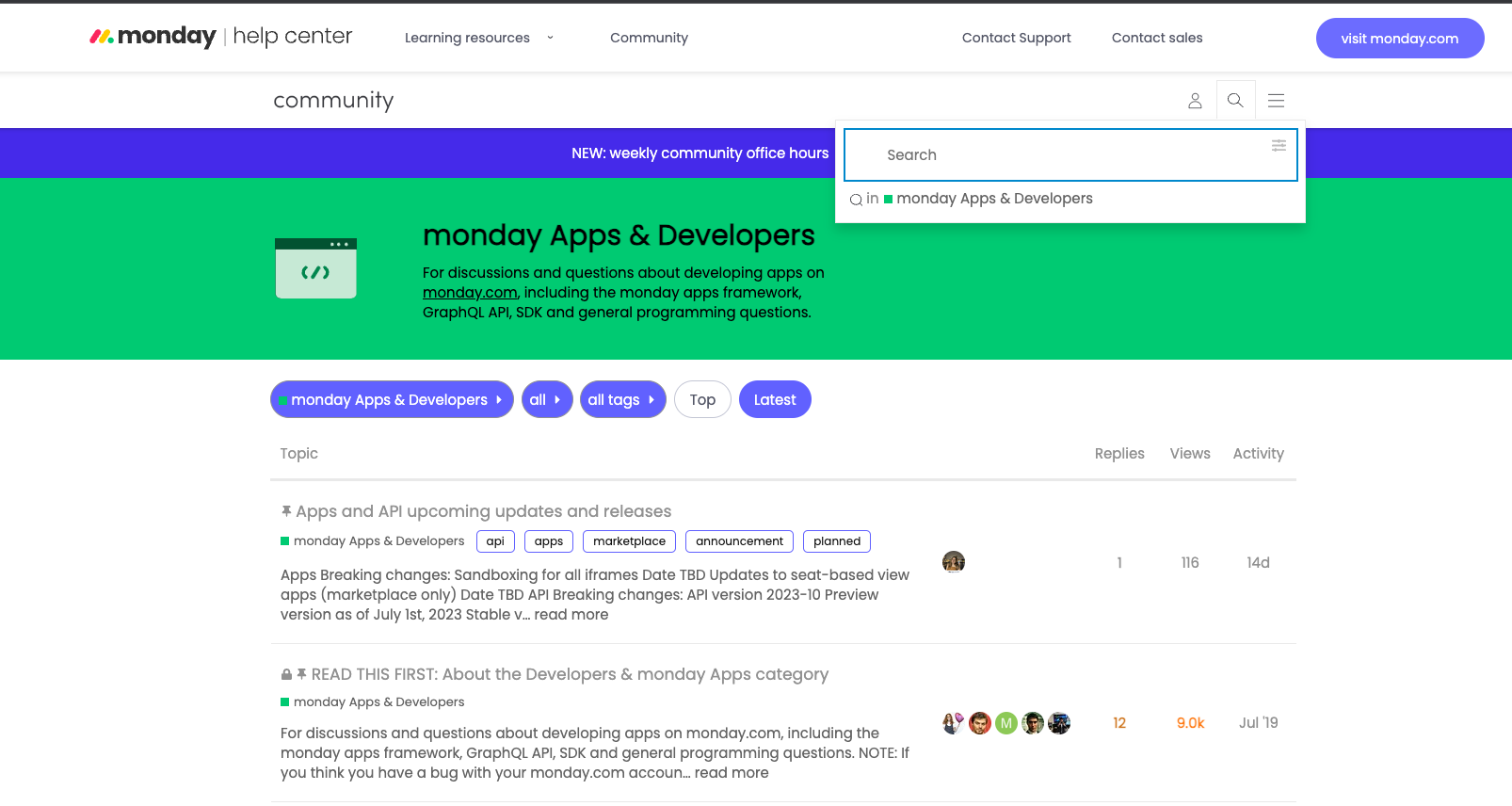Open Apps and API upcoming updates topic
Image resolution: width=1512 pixels, height=806 pixels.
[483, 511]
